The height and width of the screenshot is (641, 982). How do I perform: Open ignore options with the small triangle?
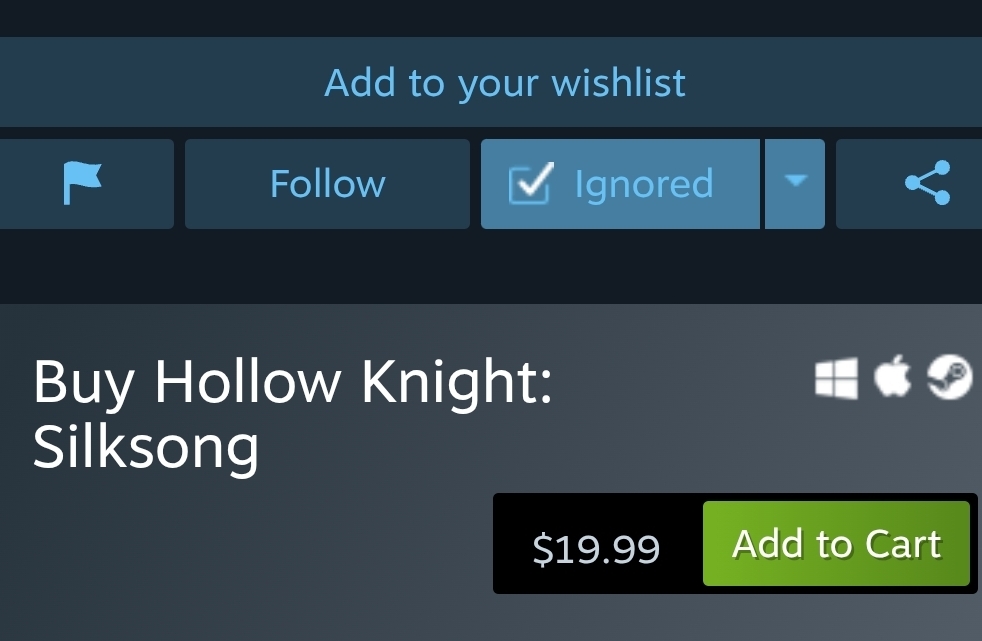tap(795, 180)
